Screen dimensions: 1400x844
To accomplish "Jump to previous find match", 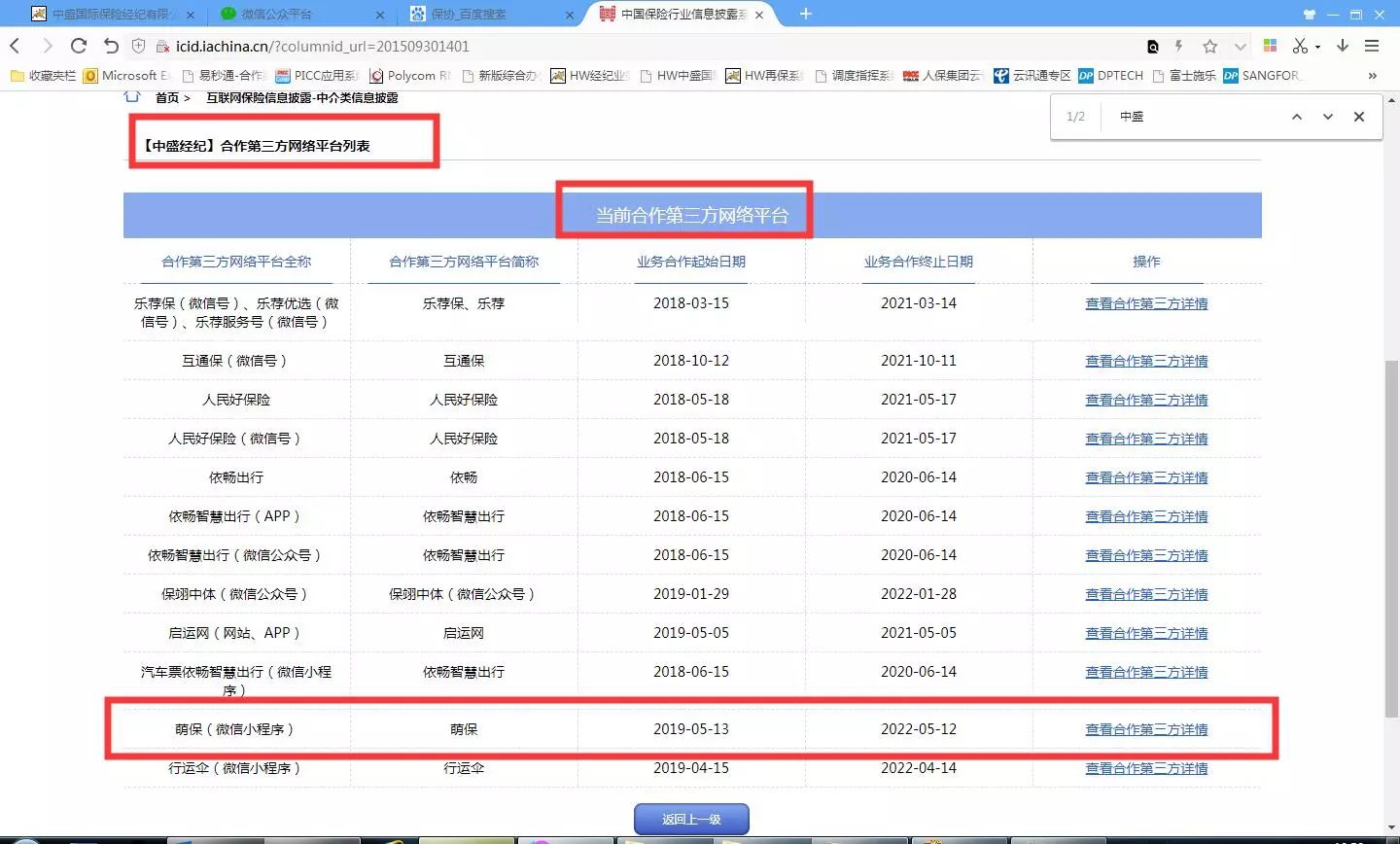I will pyautogui.click(x=1297, y=117).
